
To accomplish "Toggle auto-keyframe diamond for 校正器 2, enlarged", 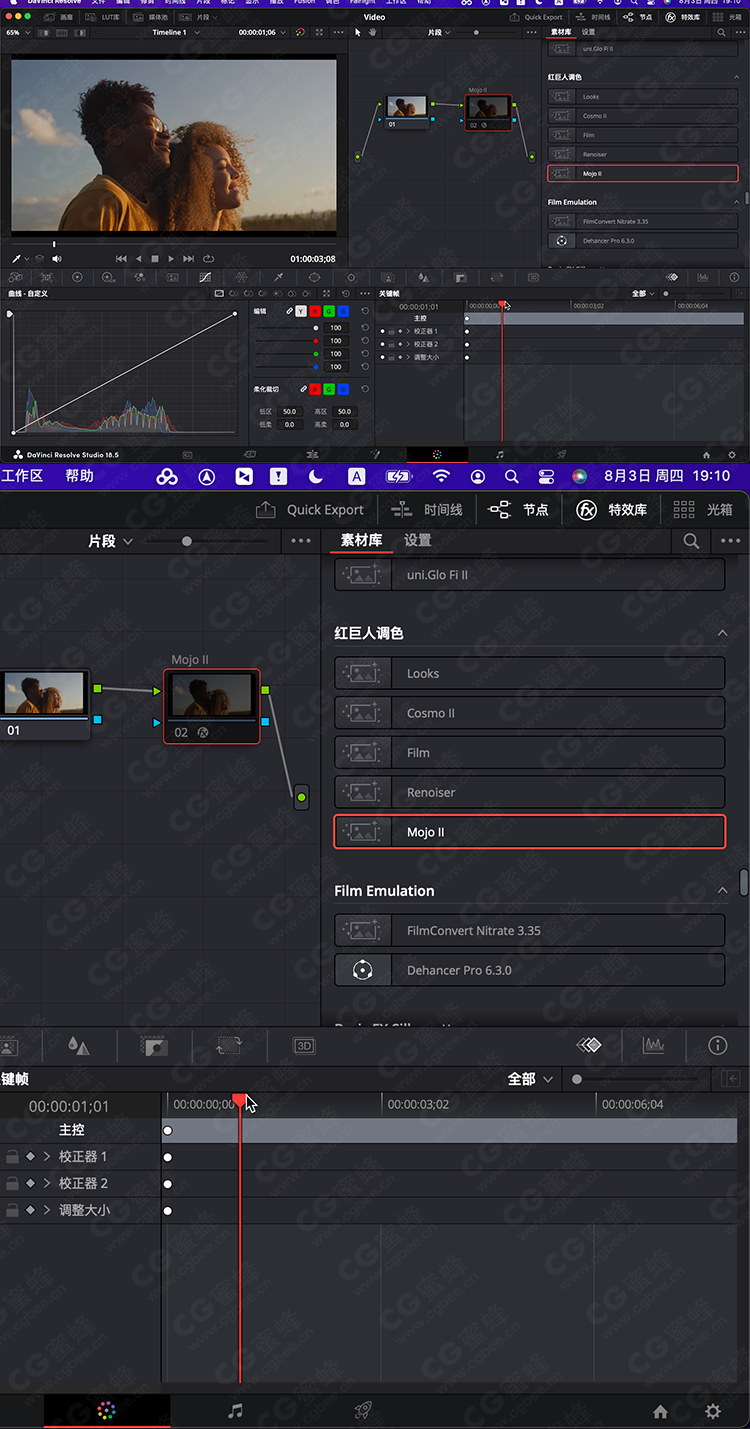I will tap(30, 1183).
